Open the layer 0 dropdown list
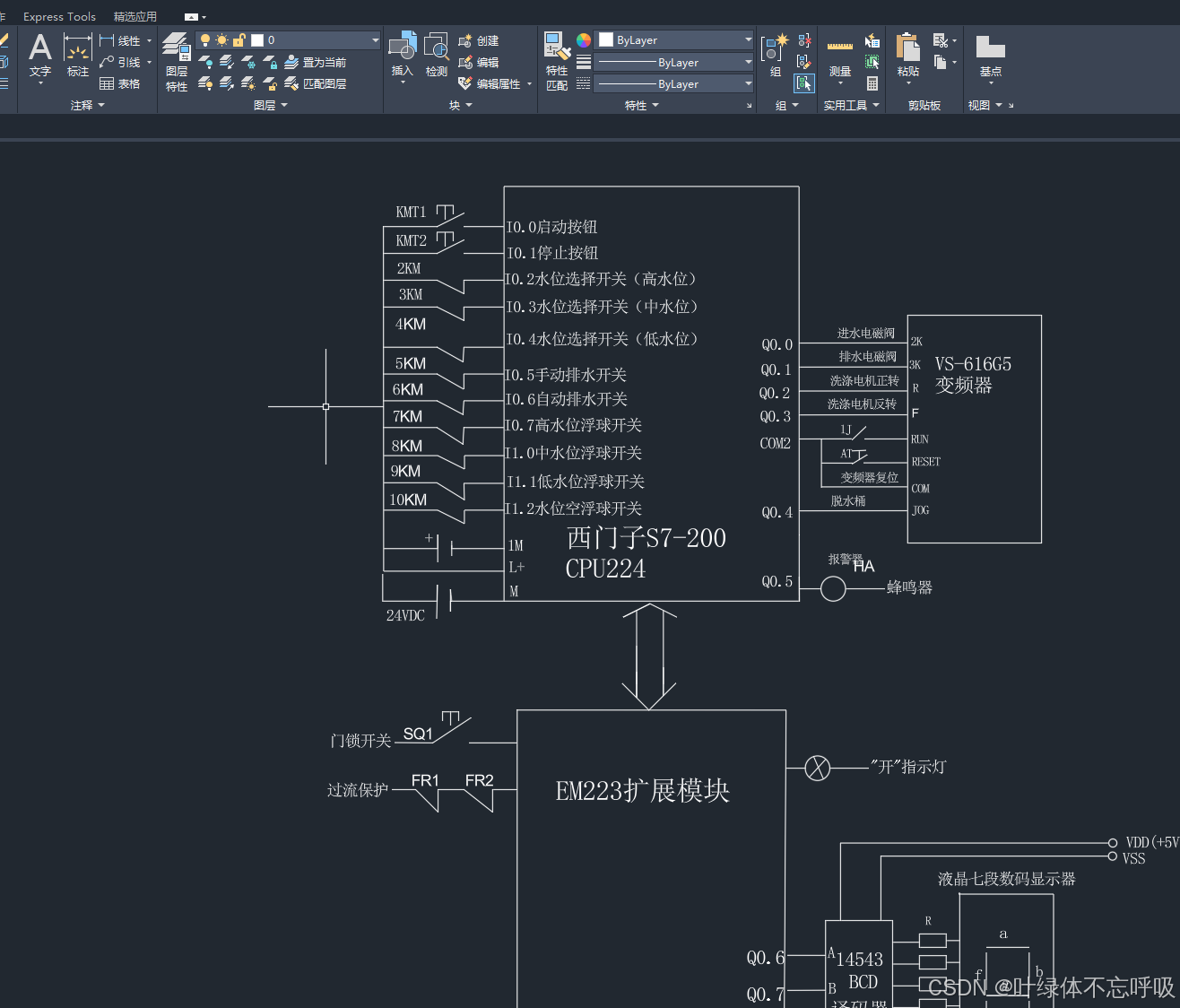The width and height of the screenshot is (1180, 1008). click(x=375, y=40)
